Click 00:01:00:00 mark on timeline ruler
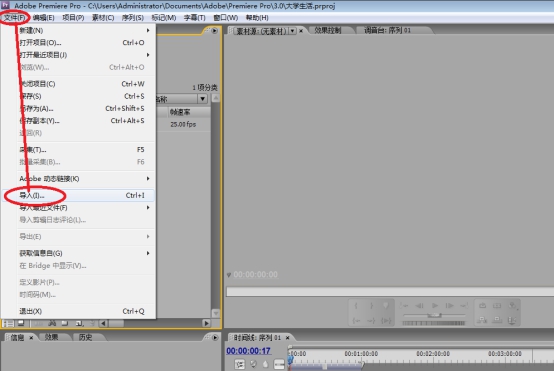Screen dimensions: 554x371 pyautogui.click(x=361, y=354)
